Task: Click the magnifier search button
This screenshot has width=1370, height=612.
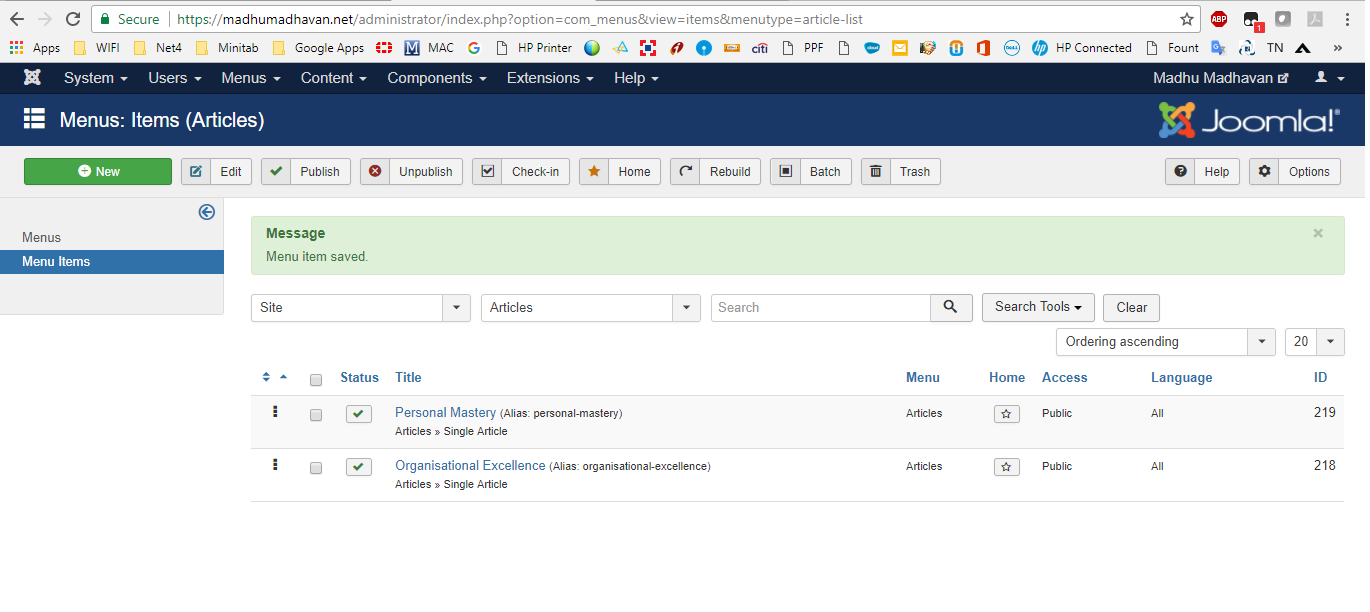Action: [951, 307]
